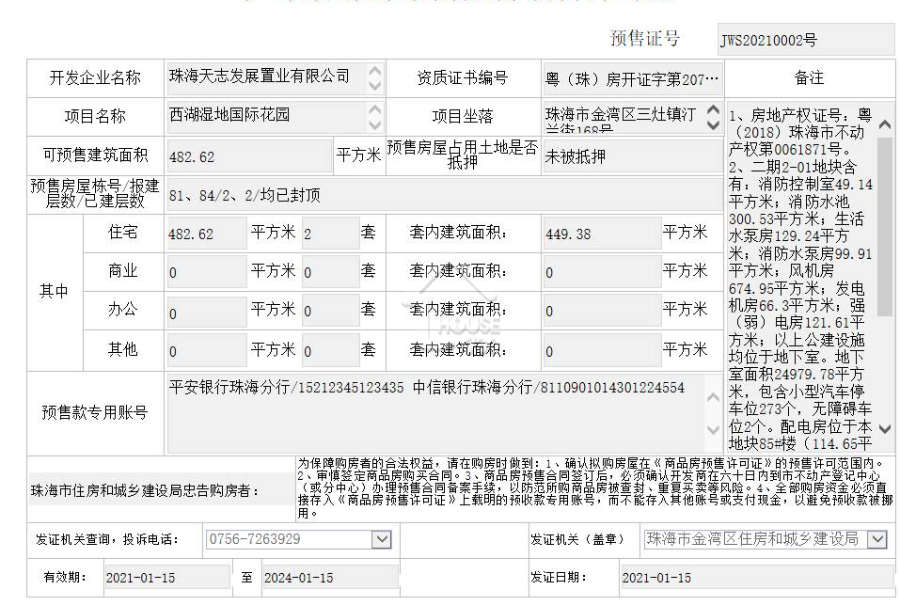The image size is (900, 600).
Task: Click other-category area field showing 0
Action: (x=206, y=350)
